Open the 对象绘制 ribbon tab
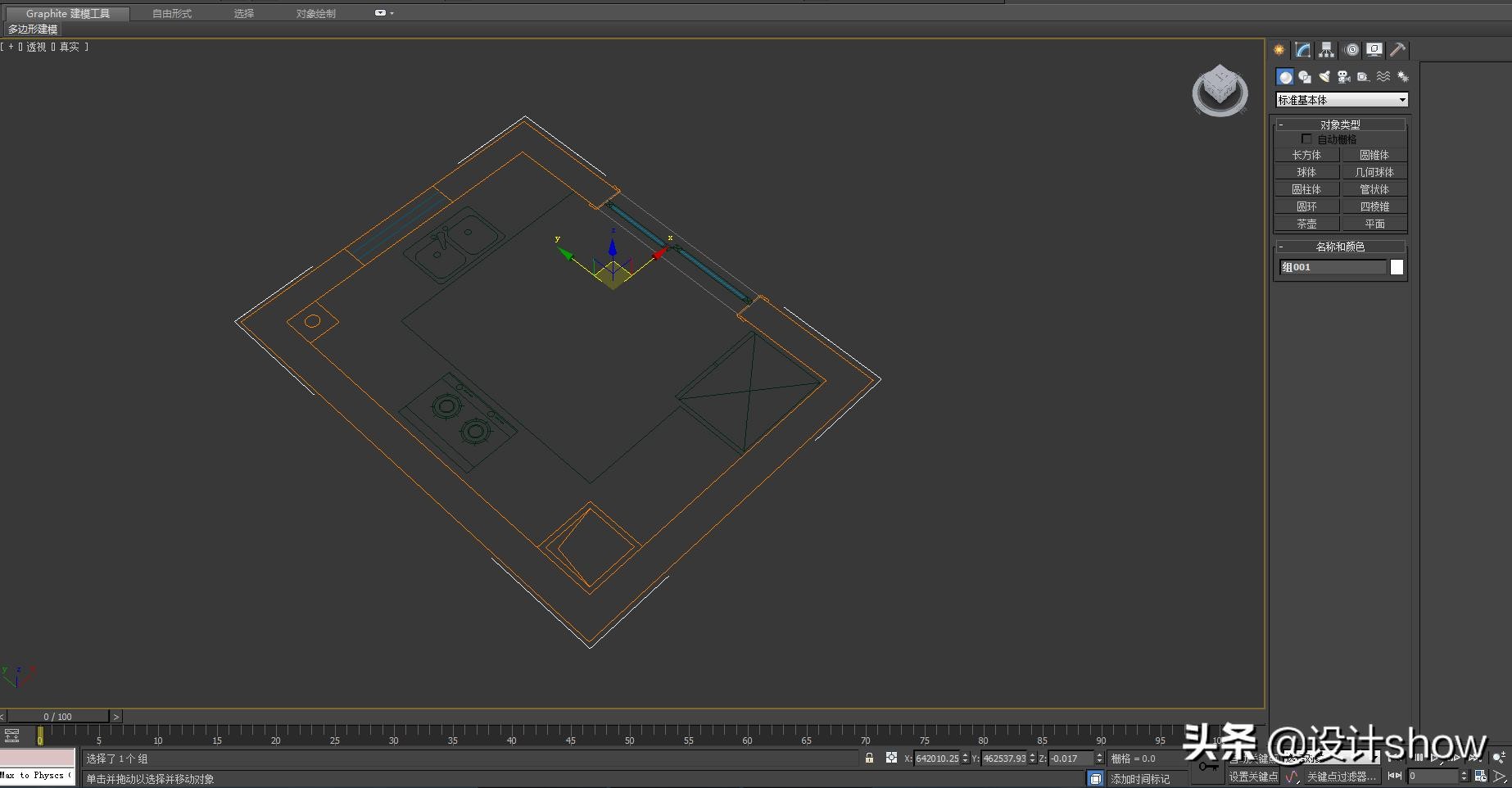 (x=316, y=14)
